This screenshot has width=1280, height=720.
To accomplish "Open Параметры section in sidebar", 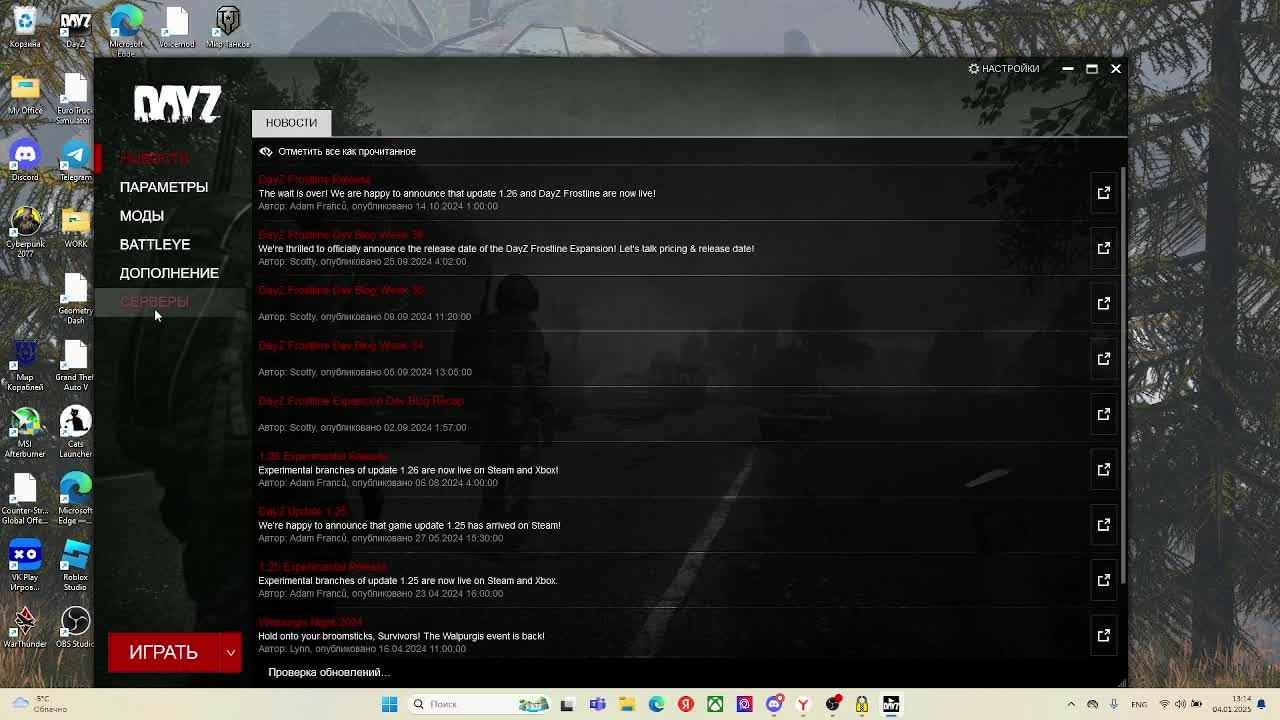I will pyautogui.click(x=164, y=187).
